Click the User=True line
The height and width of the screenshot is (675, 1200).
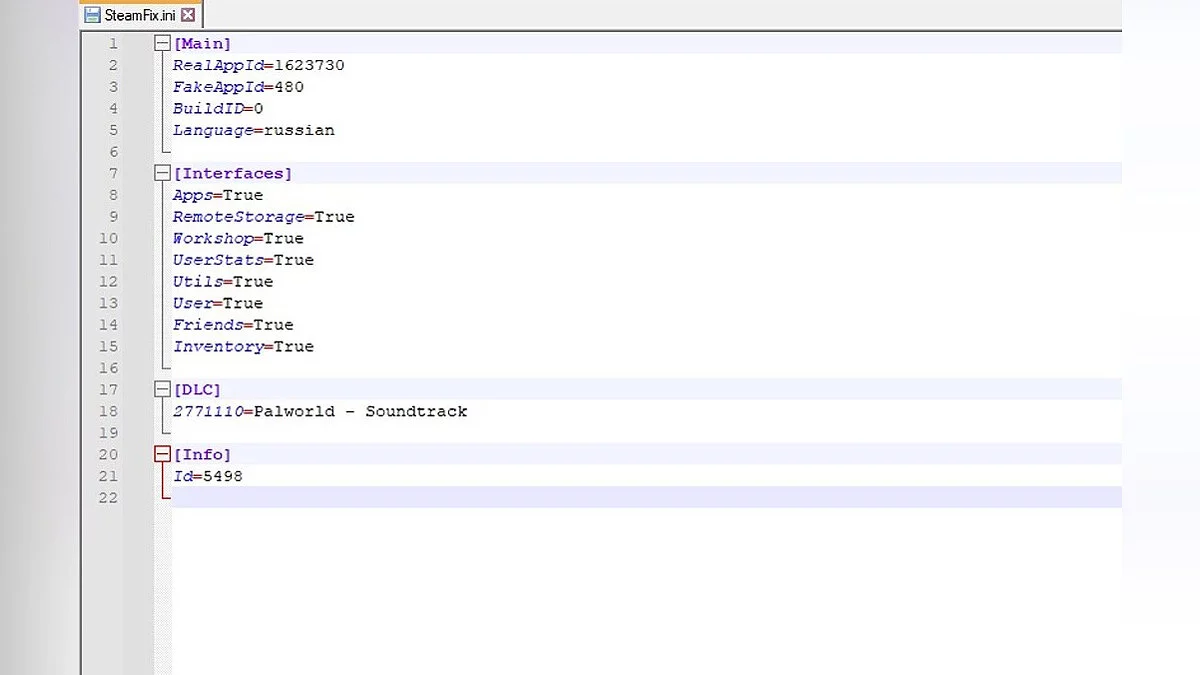click(x=218, y=304)
